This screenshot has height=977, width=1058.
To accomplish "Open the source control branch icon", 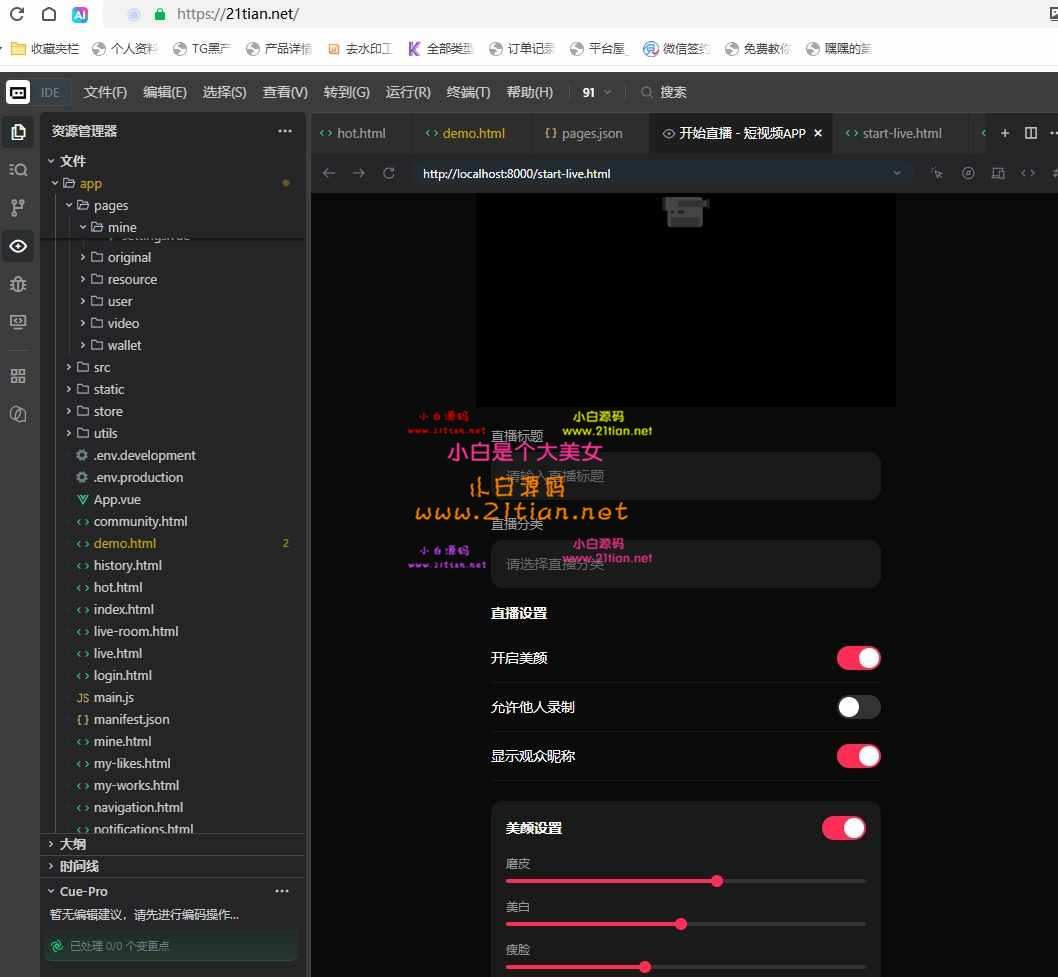I will [18, 208].
